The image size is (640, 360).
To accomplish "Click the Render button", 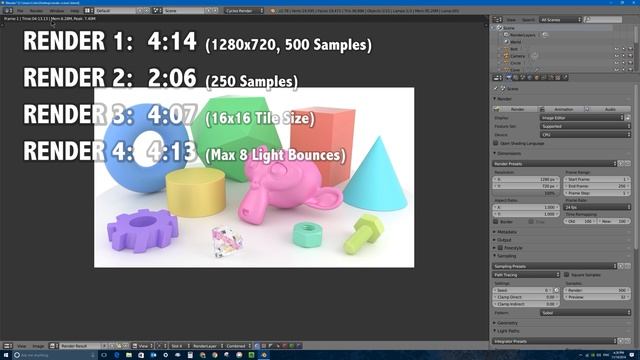I will [514, 109].
